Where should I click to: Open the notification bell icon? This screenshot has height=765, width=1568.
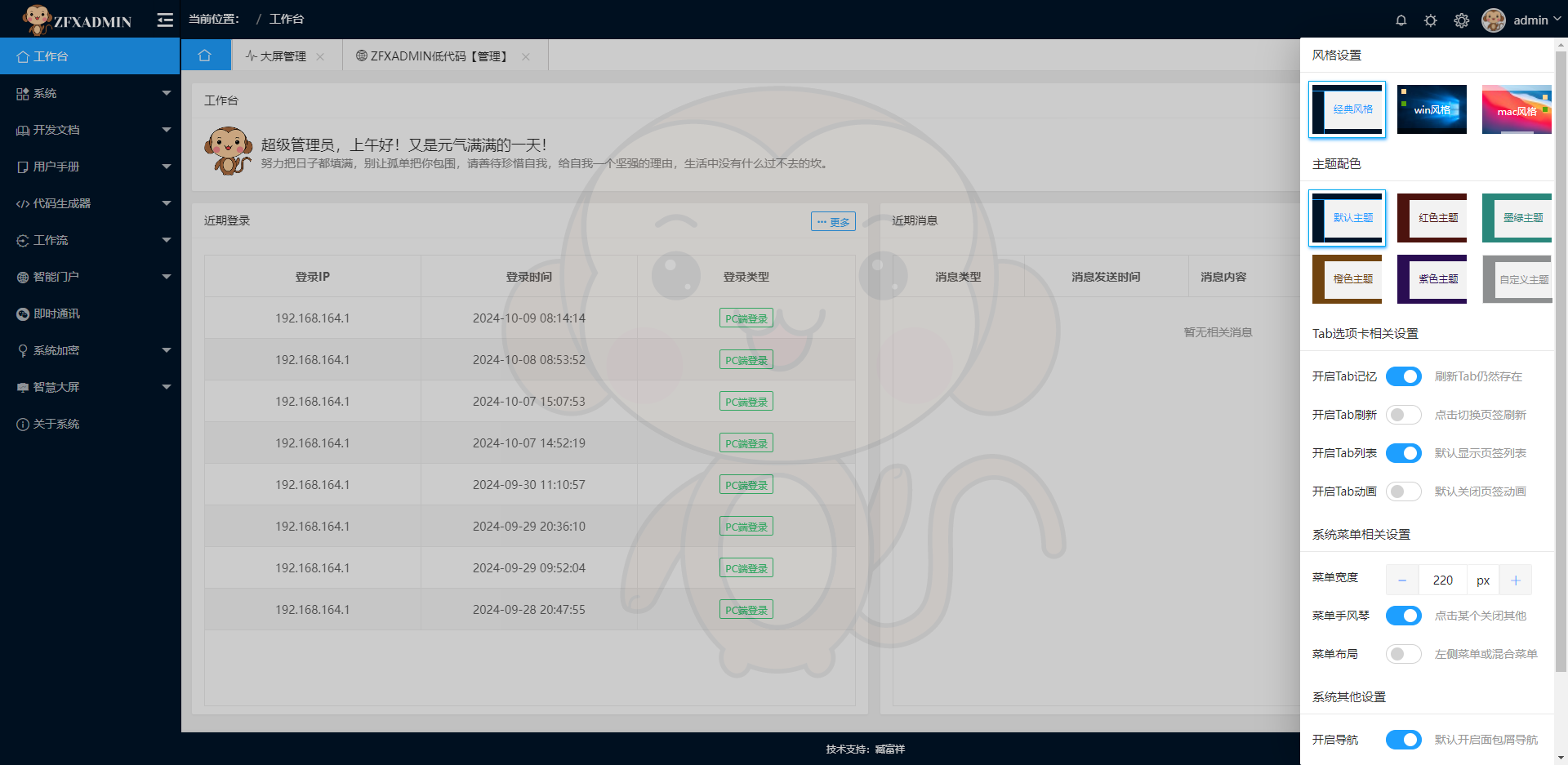[1401, 20]
